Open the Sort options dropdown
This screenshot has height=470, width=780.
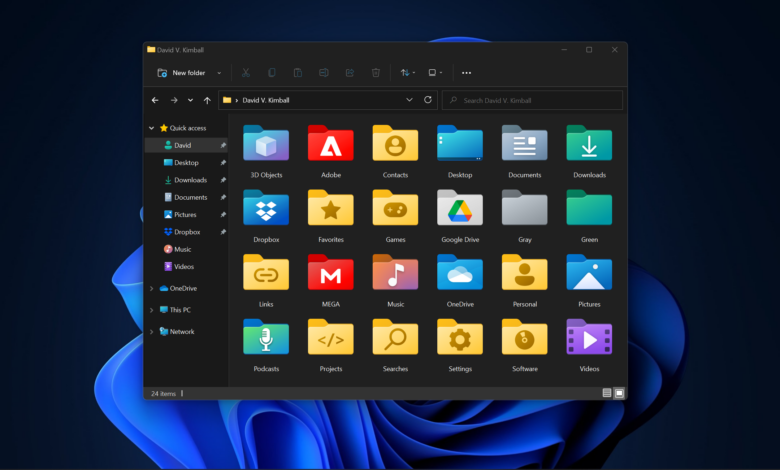(407, 73)
